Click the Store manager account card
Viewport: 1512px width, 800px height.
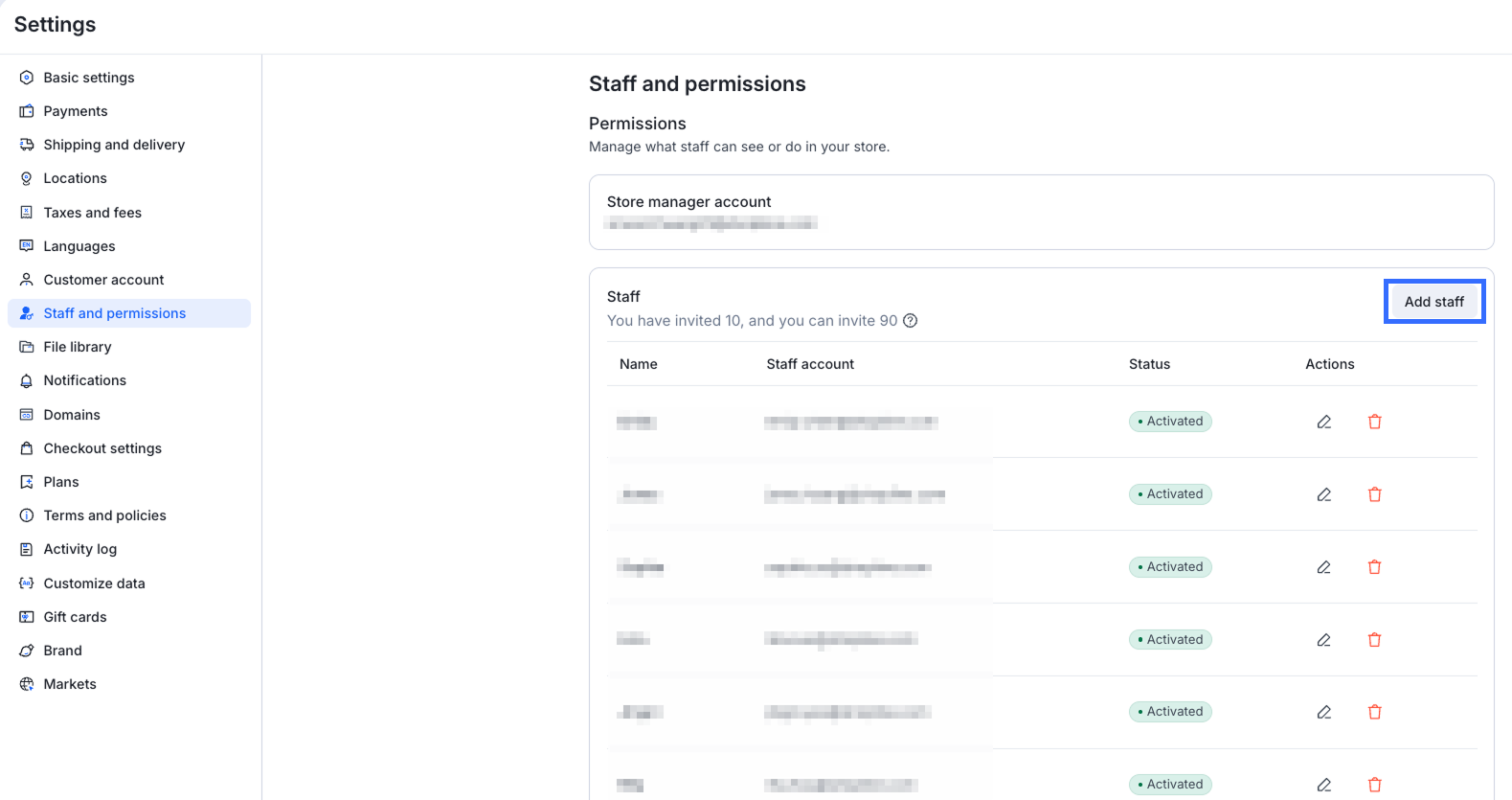click(1041, 212)
